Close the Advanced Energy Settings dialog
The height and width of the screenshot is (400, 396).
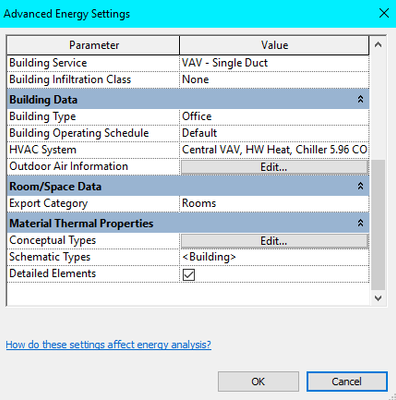(x=384, y=13)
